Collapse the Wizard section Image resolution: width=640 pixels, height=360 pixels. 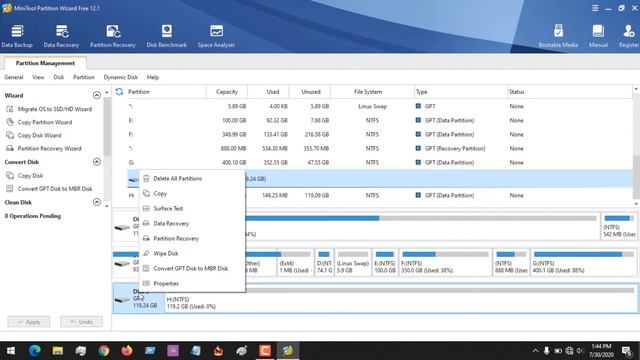point(97,95)
